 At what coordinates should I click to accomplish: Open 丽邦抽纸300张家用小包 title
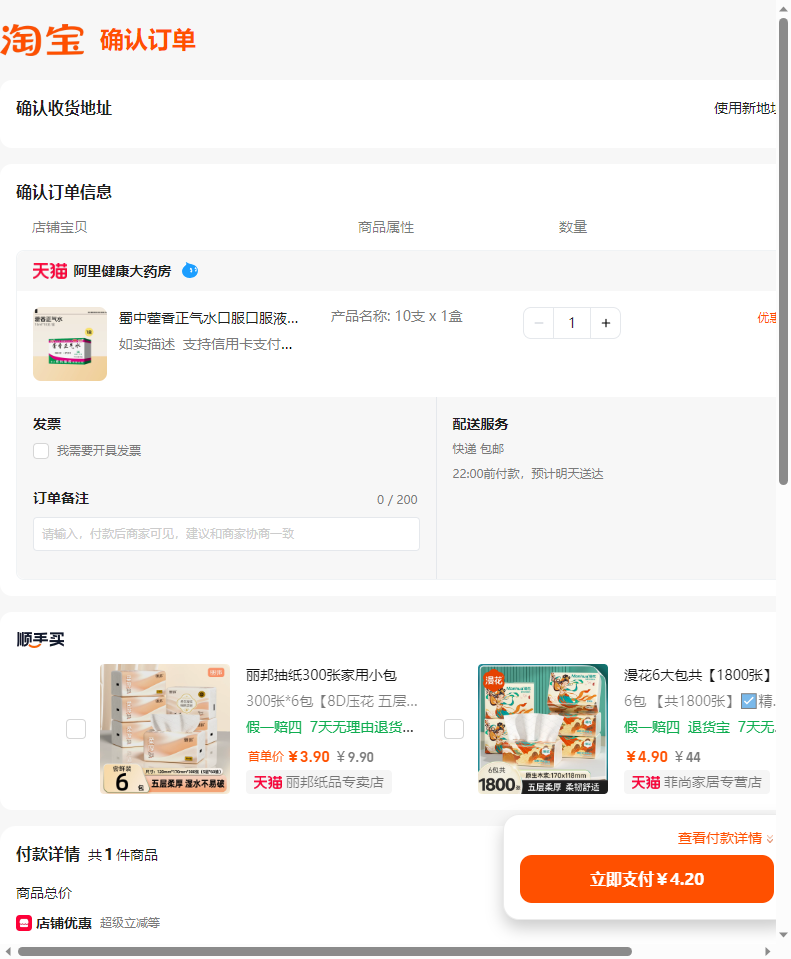(321, 675)
